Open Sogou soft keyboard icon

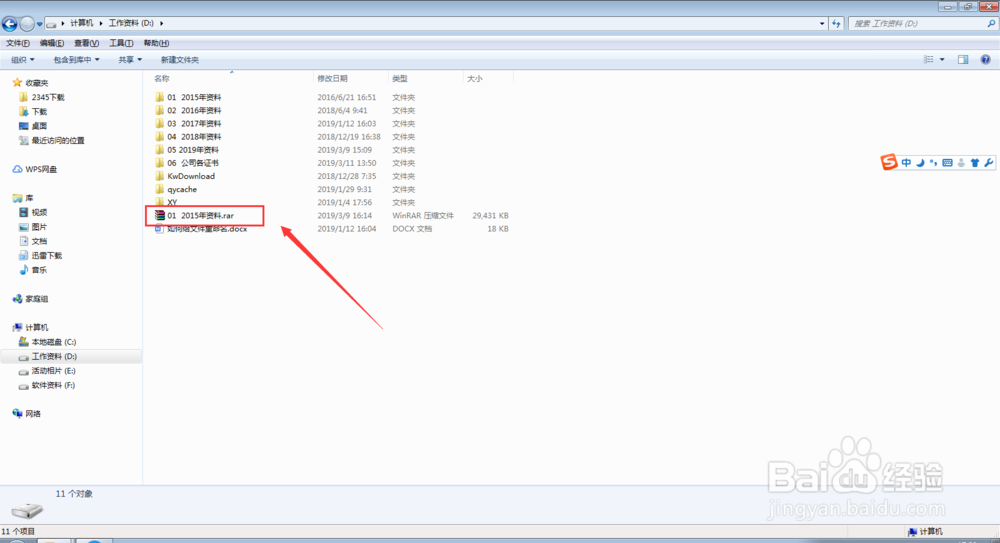pyautogui.click(x=947, y=163)
